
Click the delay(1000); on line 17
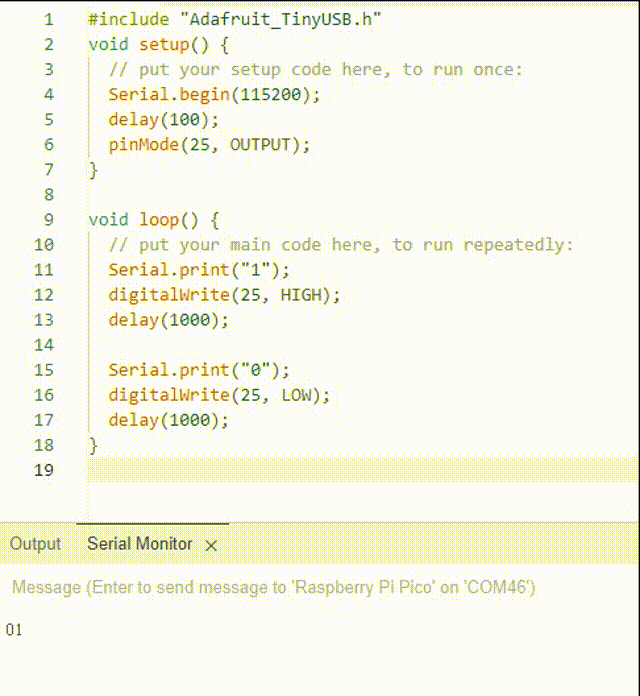[169, 420]
